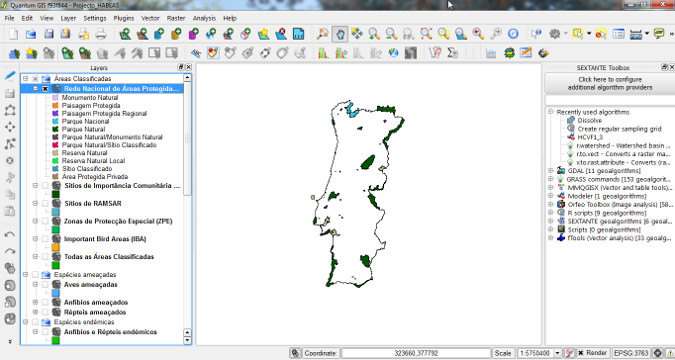
Task: Enable the Important Bird Areas (IBA) layer
Action: pyautogui.click(x=45, y=239)
